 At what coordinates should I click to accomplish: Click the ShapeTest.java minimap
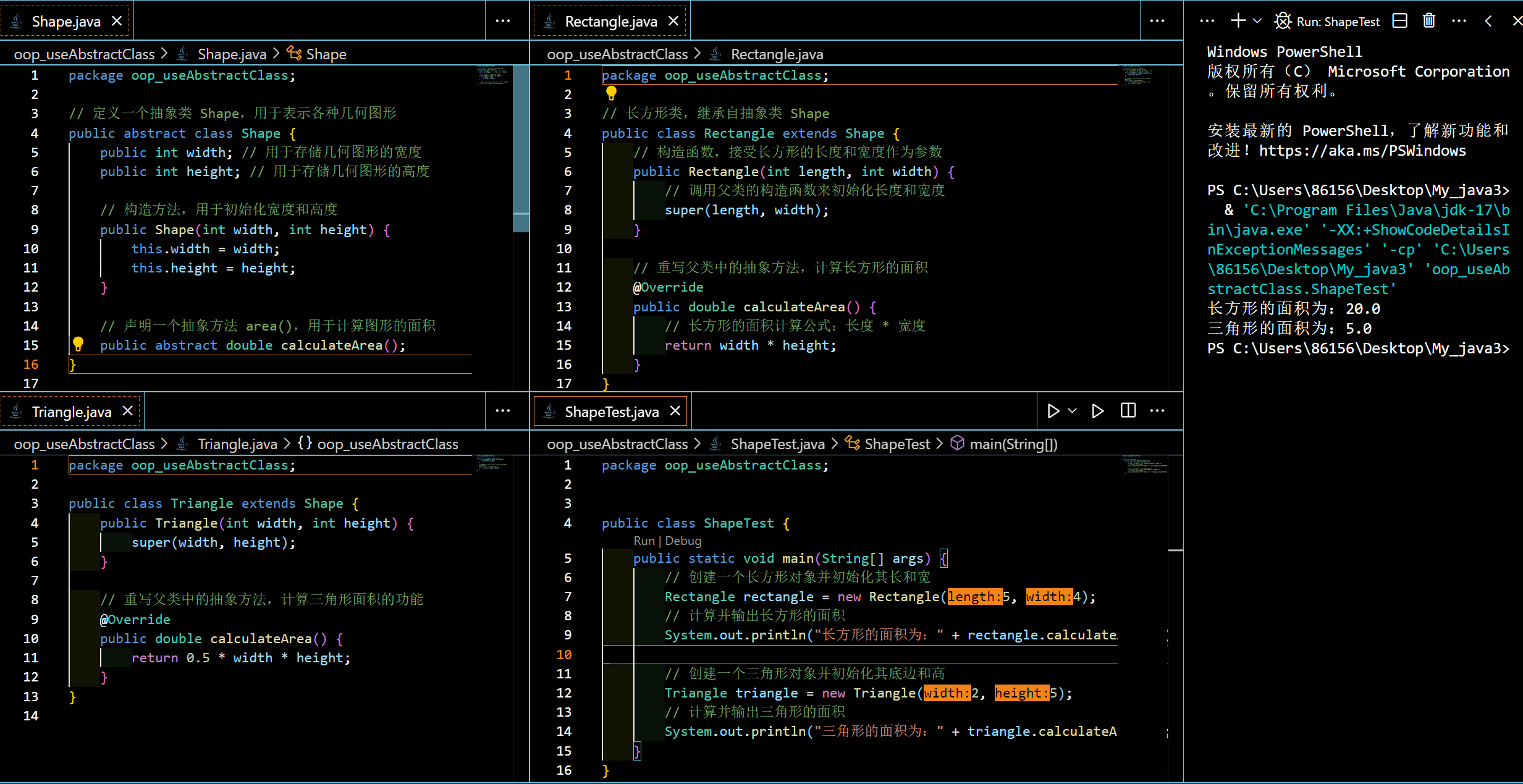coord(1144,465)
